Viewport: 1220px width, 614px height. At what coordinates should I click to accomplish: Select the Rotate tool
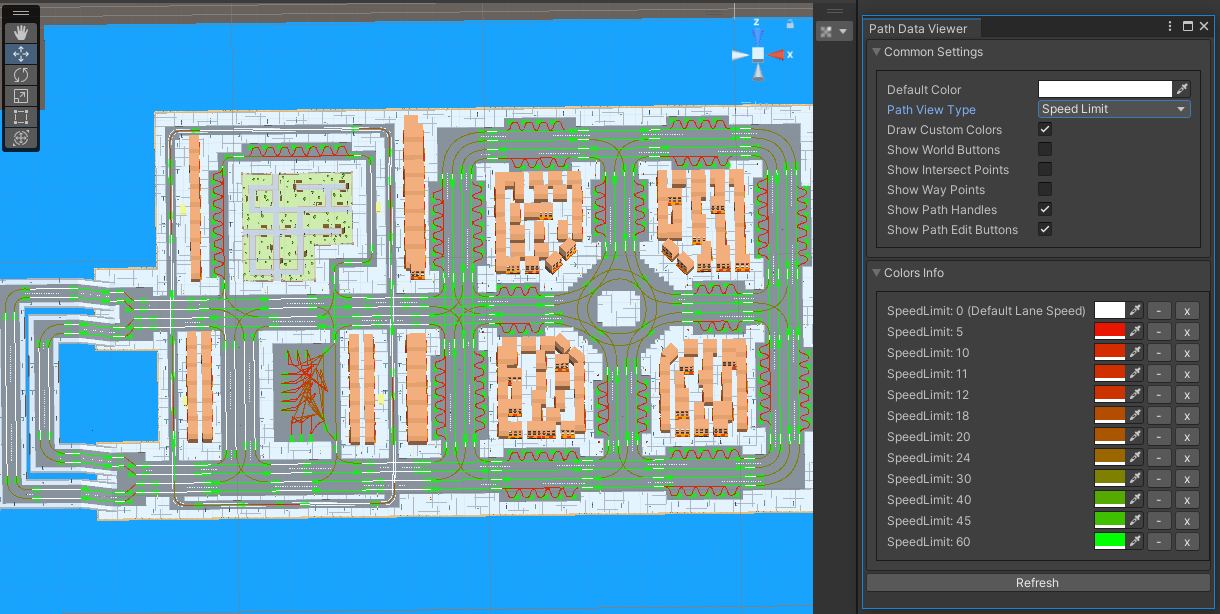21,75
